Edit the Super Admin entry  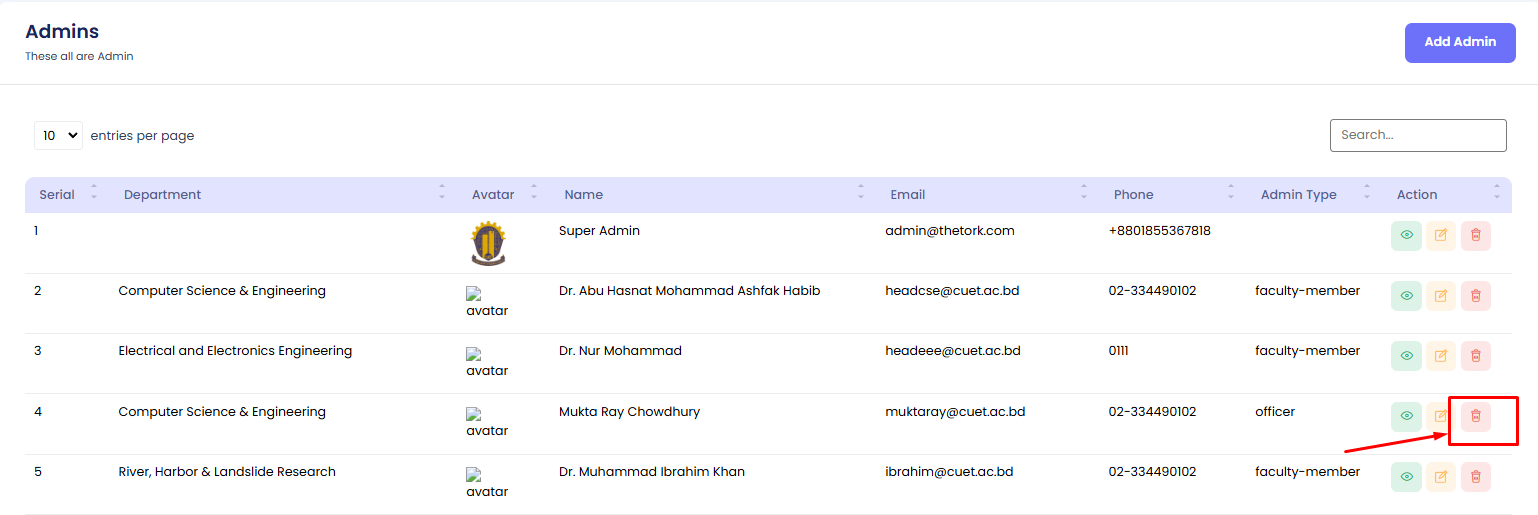click(1440, 236)
